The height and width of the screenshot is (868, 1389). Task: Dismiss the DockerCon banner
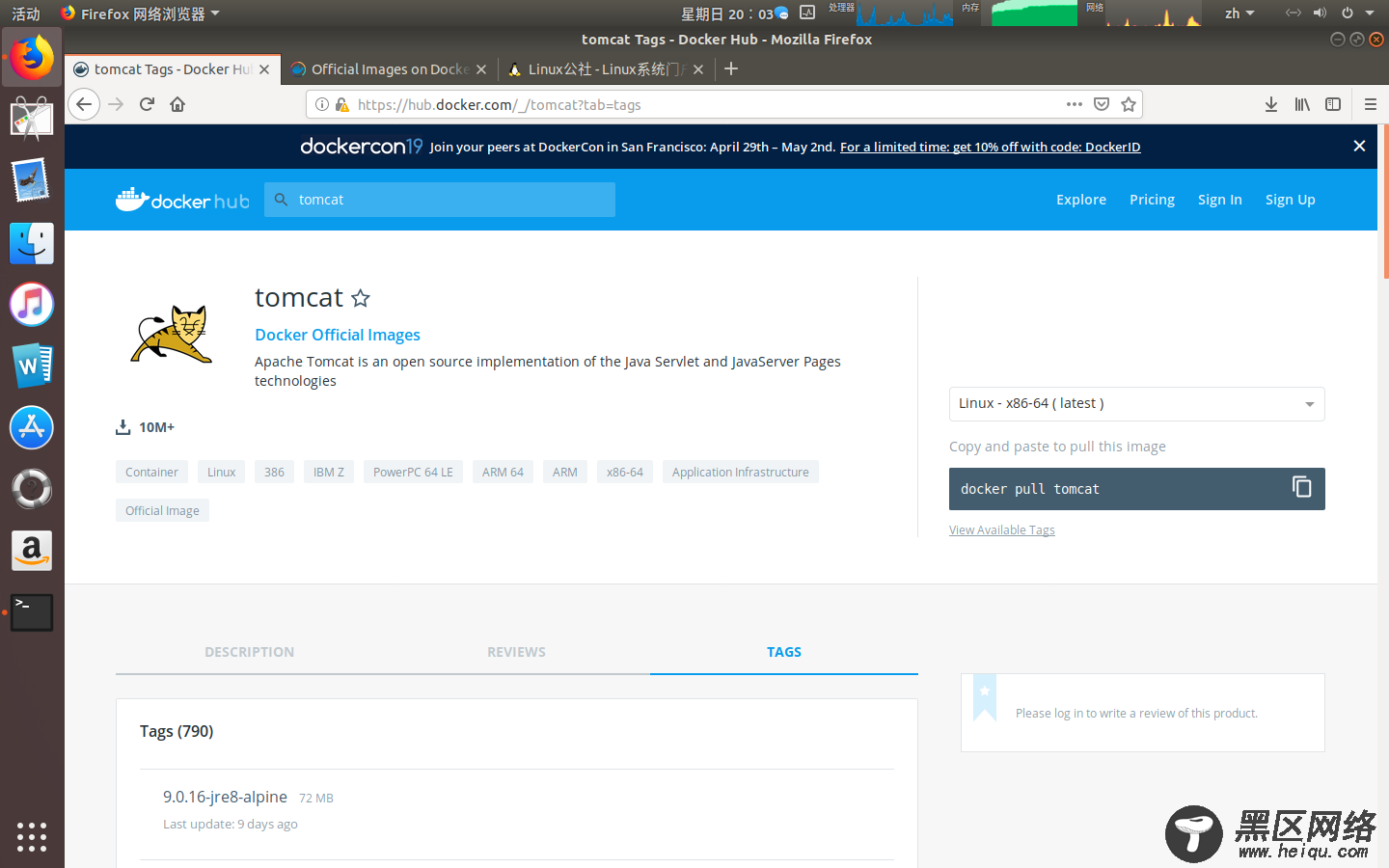(1359, 146)
